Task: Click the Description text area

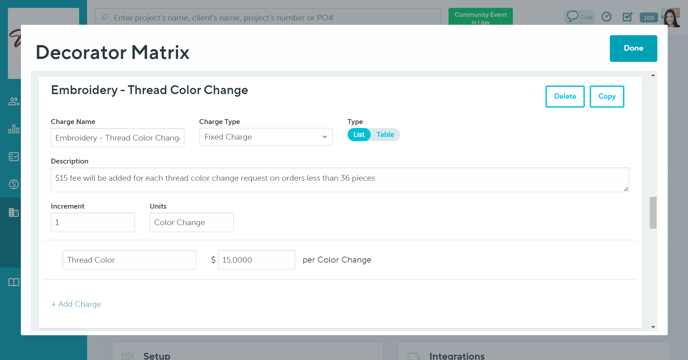Action: click(x=340, y=180)
